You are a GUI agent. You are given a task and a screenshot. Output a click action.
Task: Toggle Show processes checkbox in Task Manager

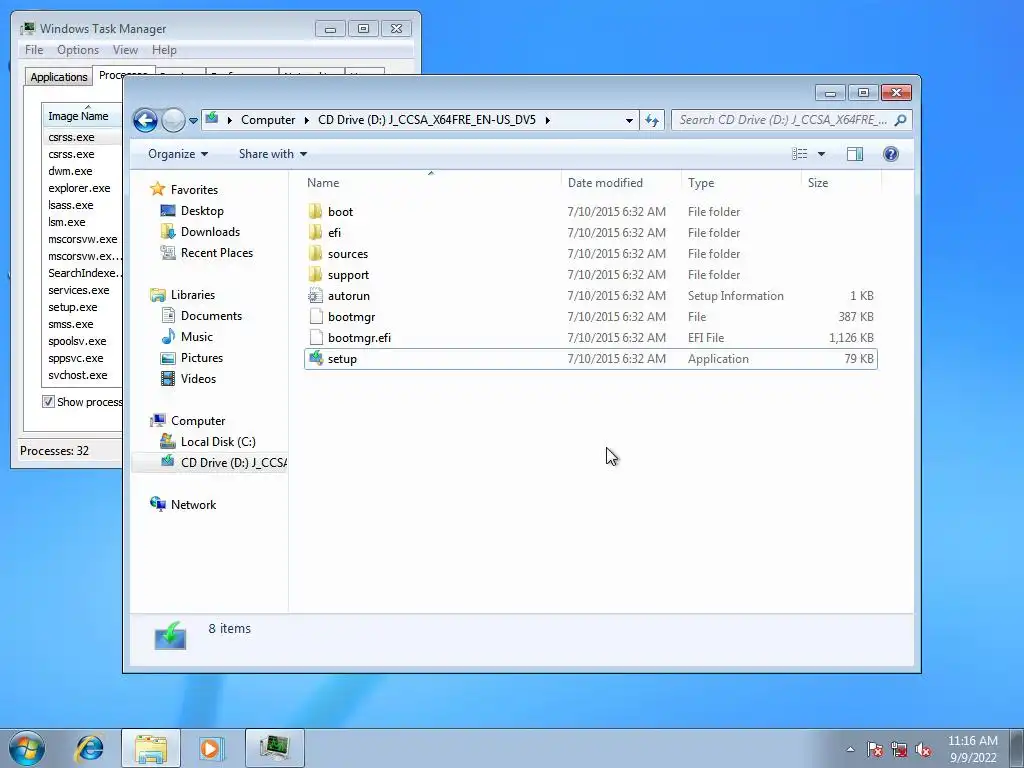(48, 402)
